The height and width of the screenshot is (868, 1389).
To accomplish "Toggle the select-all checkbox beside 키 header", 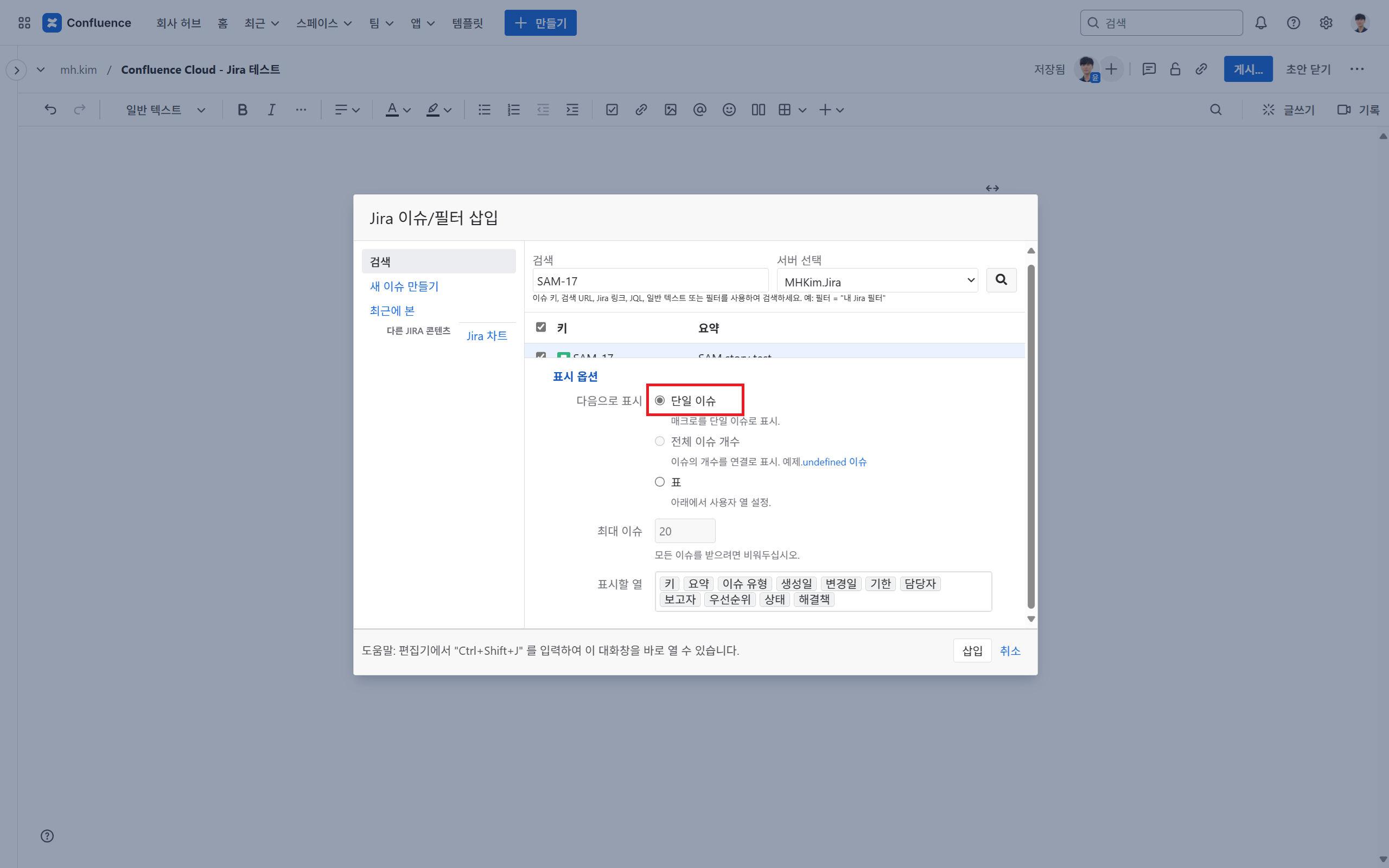I will pos(540,327).
